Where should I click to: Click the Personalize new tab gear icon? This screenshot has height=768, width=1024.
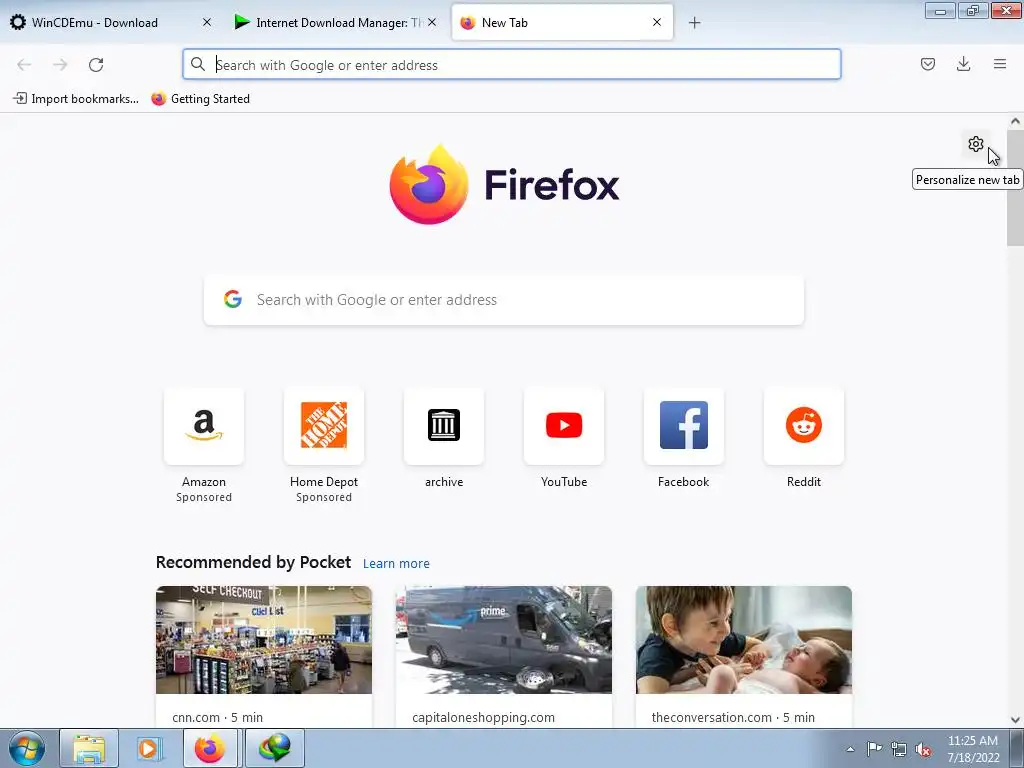(x=976, y=144)
